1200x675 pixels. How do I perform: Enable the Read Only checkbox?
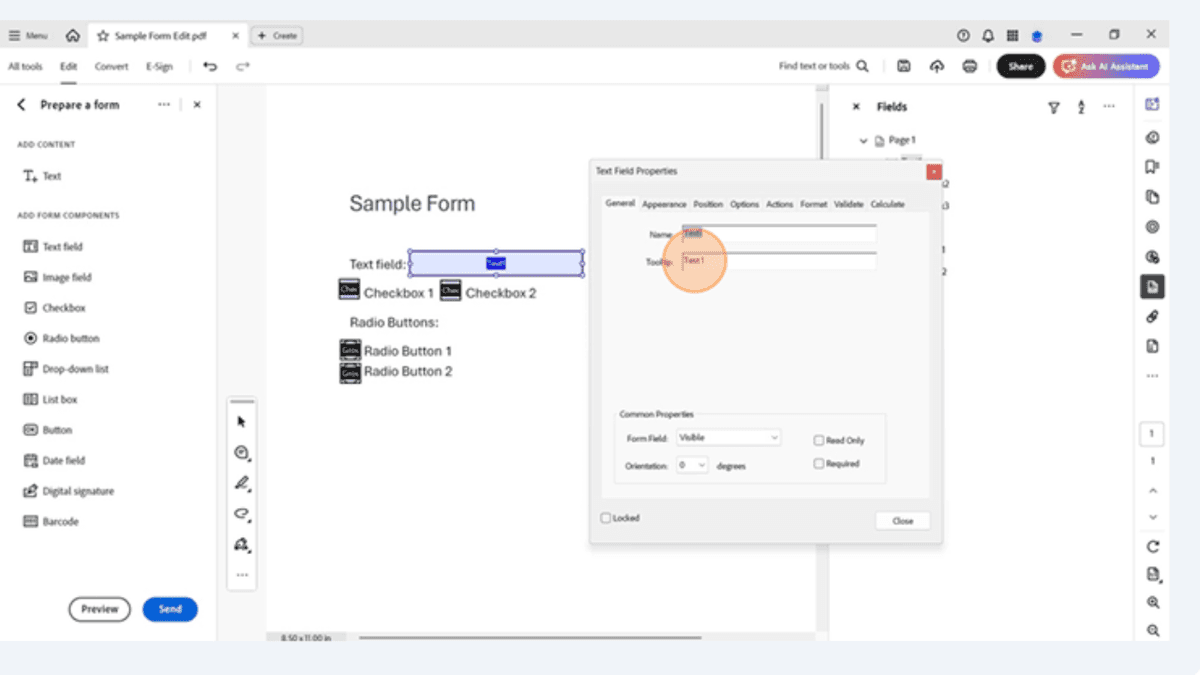click(x=817, y=439)
